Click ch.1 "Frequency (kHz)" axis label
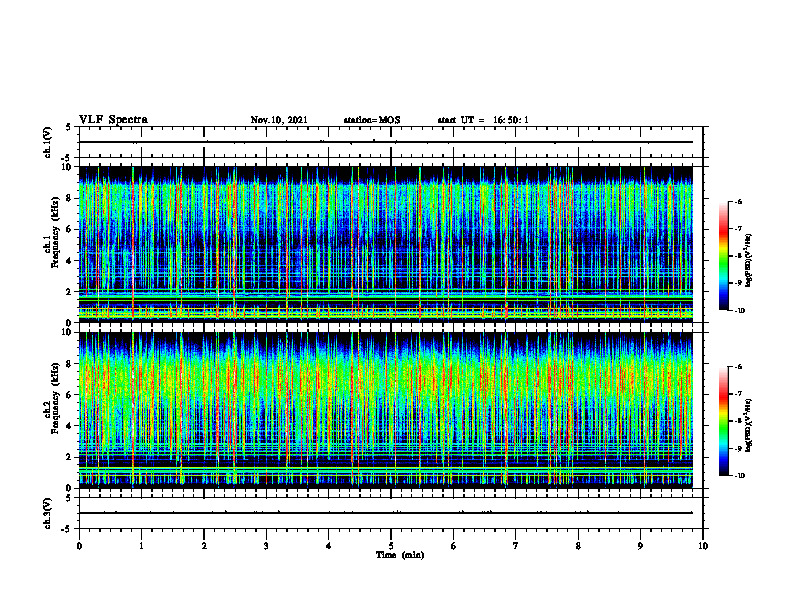Screen dimensions: 792x612 55,234
